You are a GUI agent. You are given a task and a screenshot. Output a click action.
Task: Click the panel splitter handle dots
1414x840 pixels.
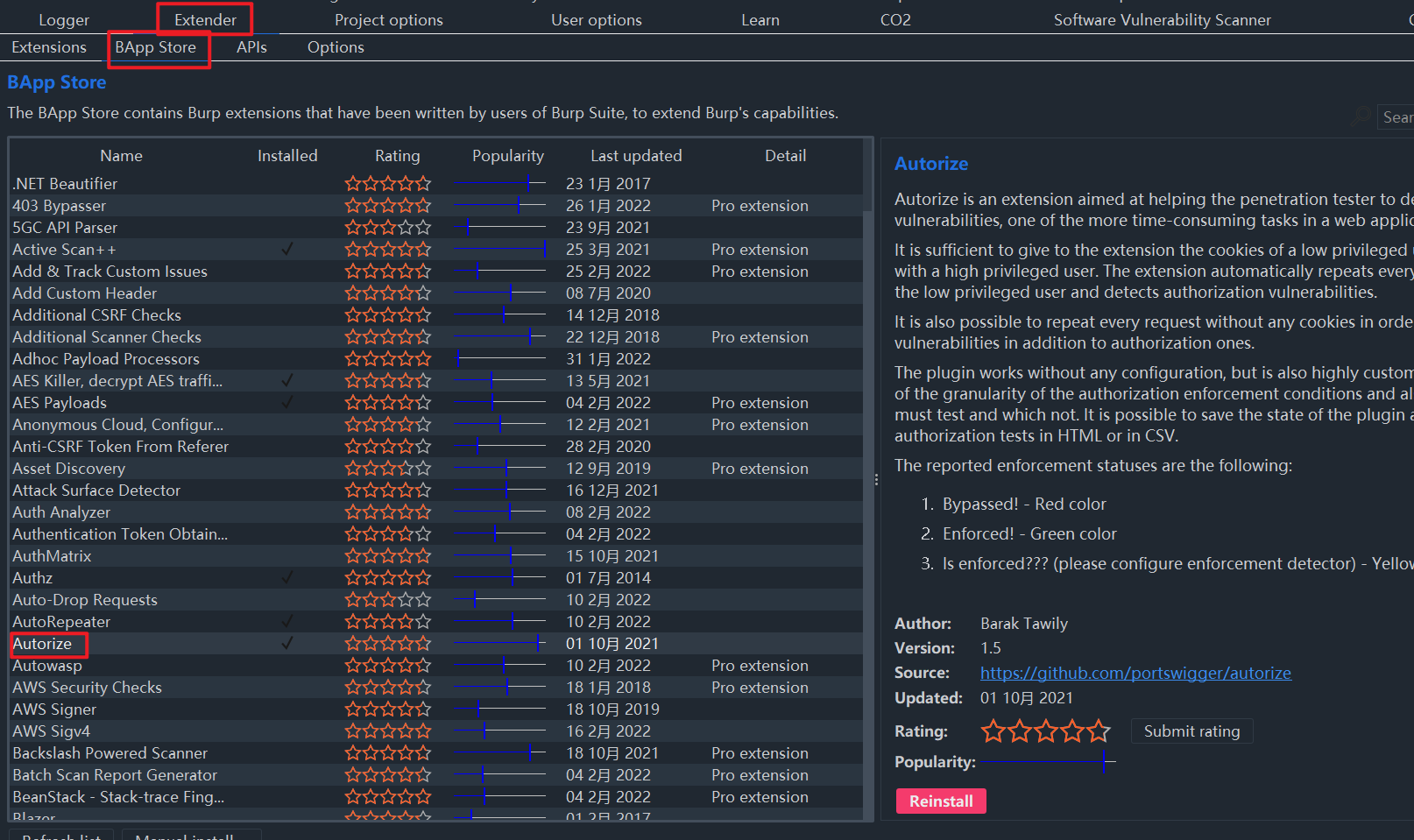coord(876,479)
